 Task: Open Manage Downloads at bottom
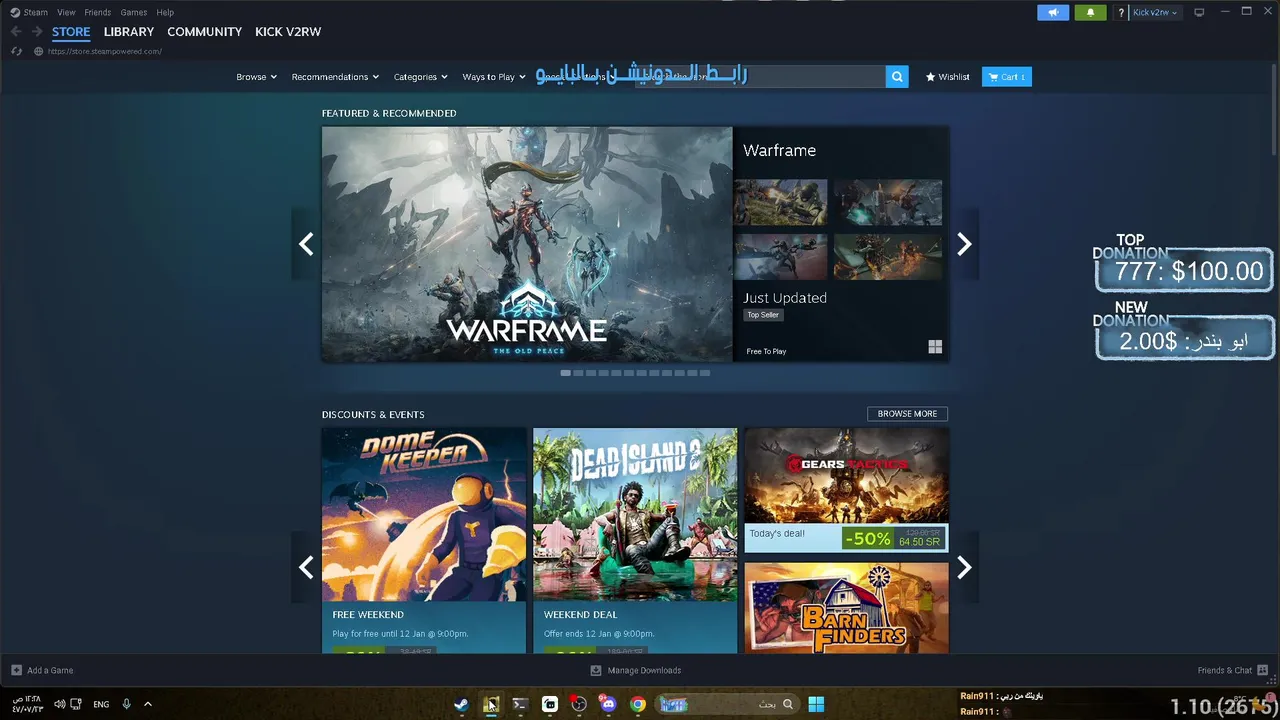pos(636,670)
